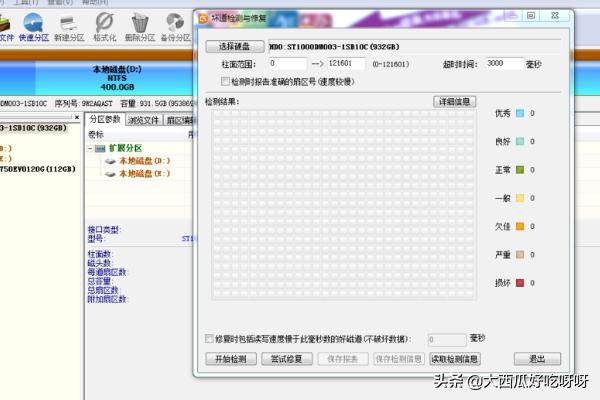Click the blue 优秀 color swatch
Viewport: 600px width, 400px height.
pyautogui.click(x=520, y=113)
